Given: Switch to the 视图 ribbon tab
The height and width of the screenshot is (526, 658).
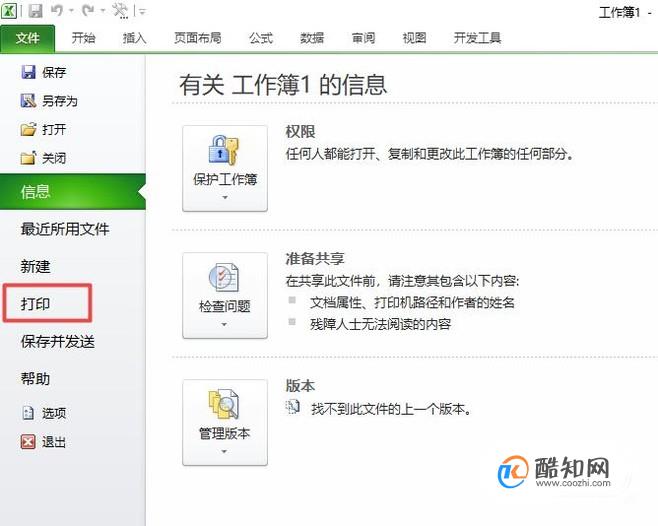Looking at the screenshot, I should (x=415, y=38).
